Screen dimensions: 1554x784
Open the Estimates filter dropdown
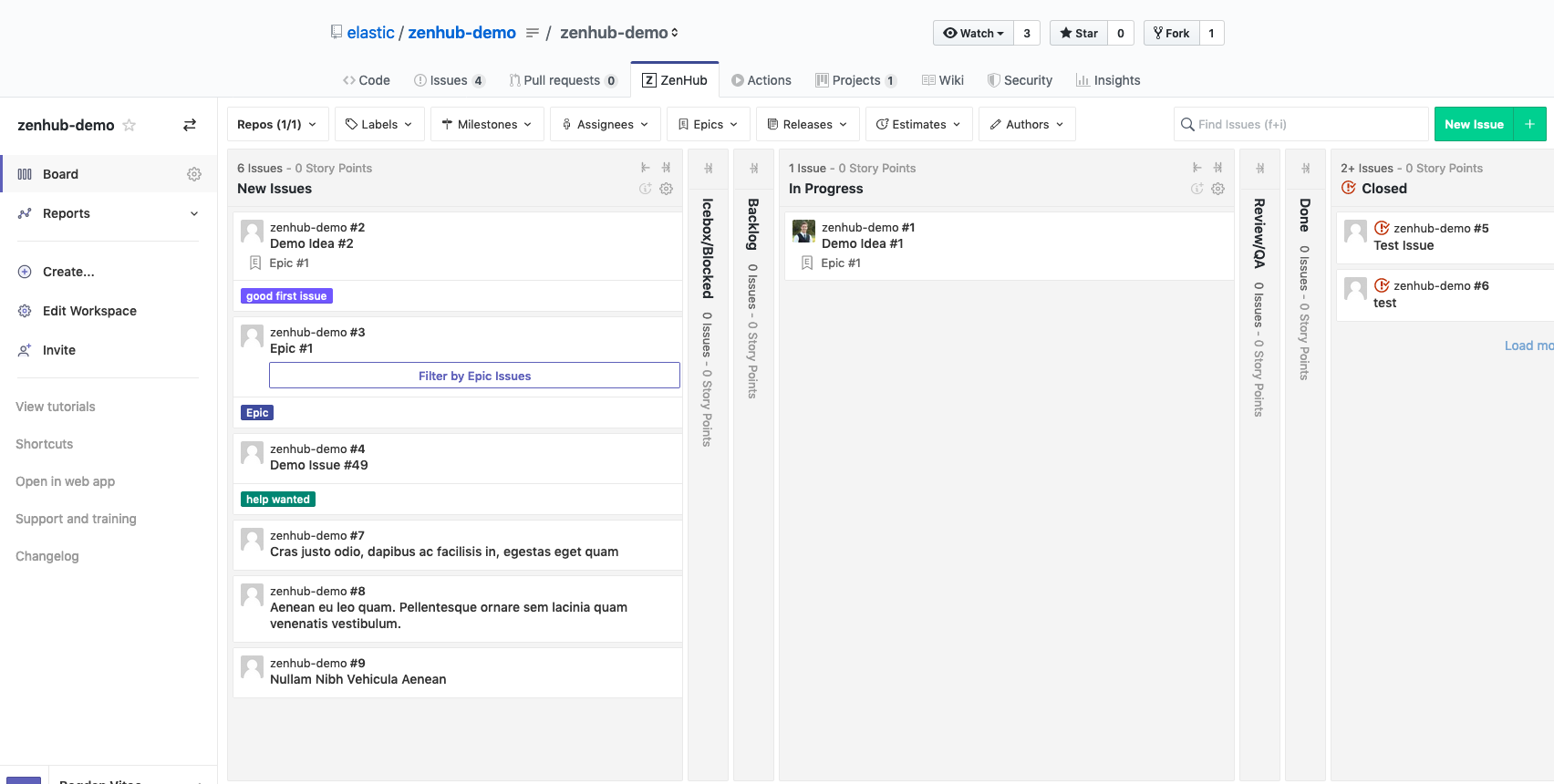pos(919,124)
